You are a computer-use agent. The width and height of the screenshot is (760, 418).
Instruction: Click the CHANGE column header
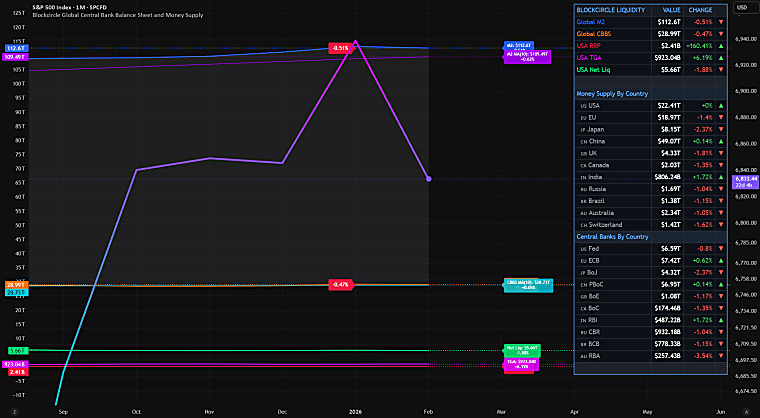point(700,10)
